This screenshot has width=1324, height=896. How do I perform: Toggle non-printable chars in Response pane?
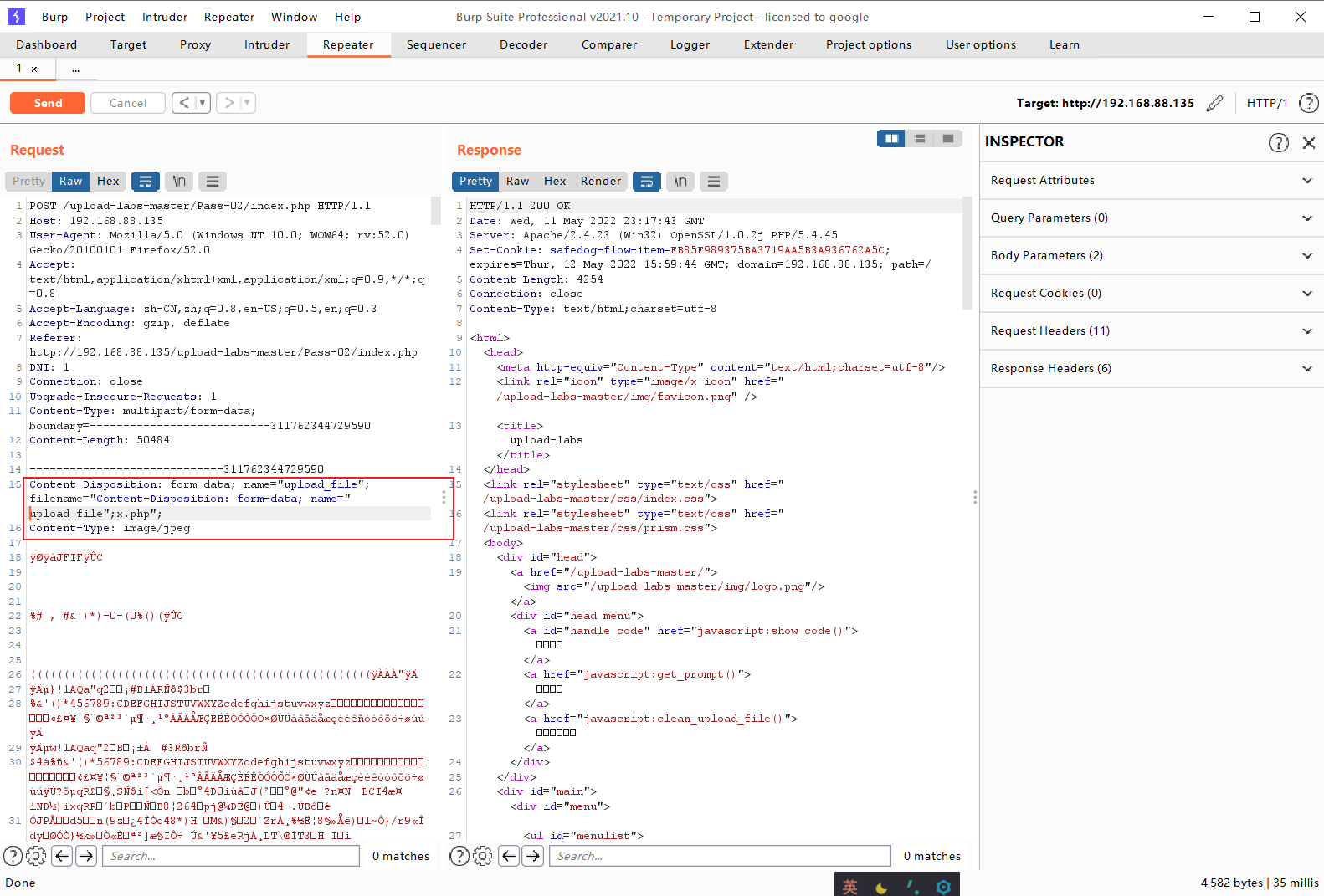click(x=680, y=181)
